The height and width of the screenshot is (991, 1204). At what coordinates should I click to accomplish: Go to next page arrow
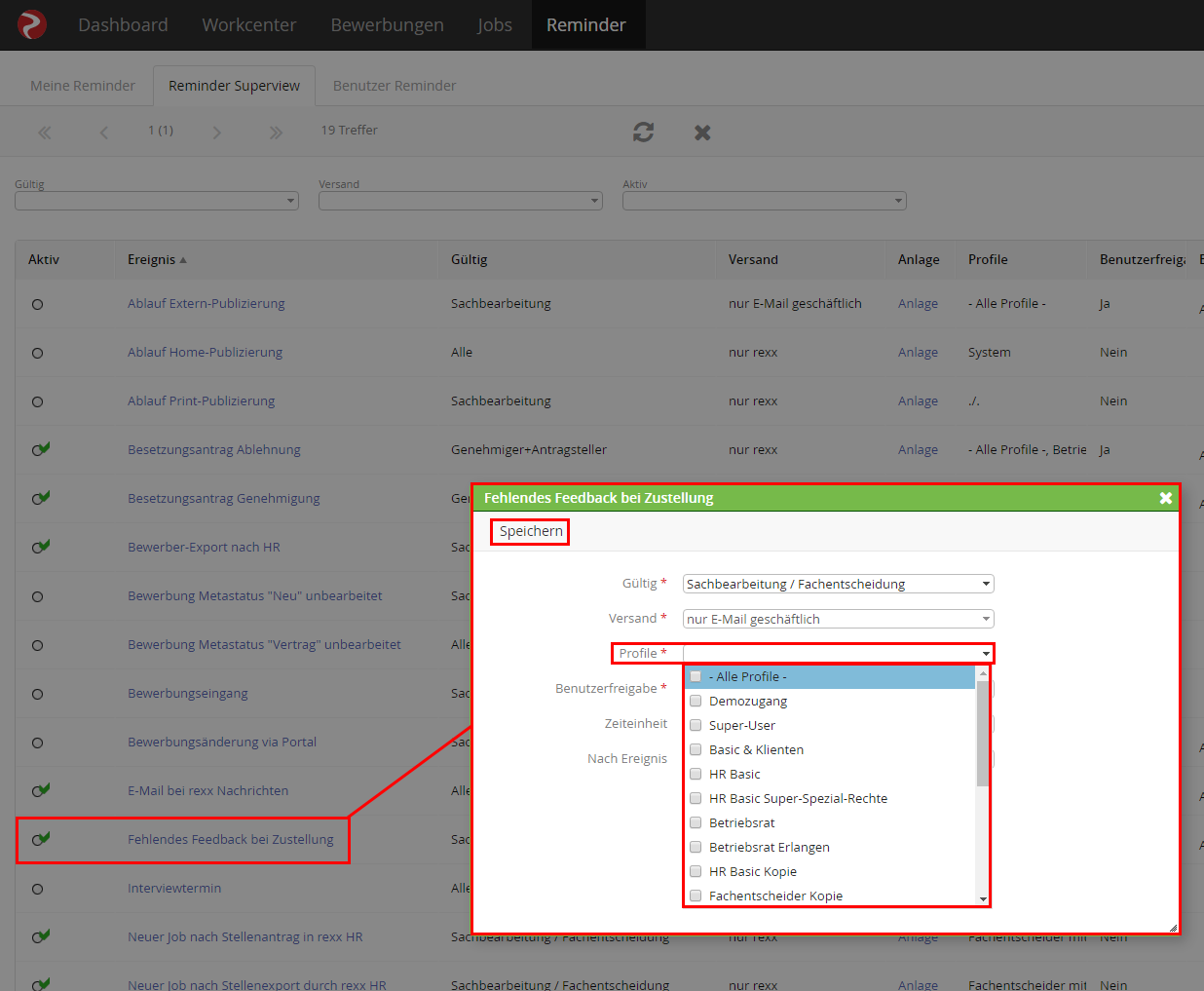point(216,133)
